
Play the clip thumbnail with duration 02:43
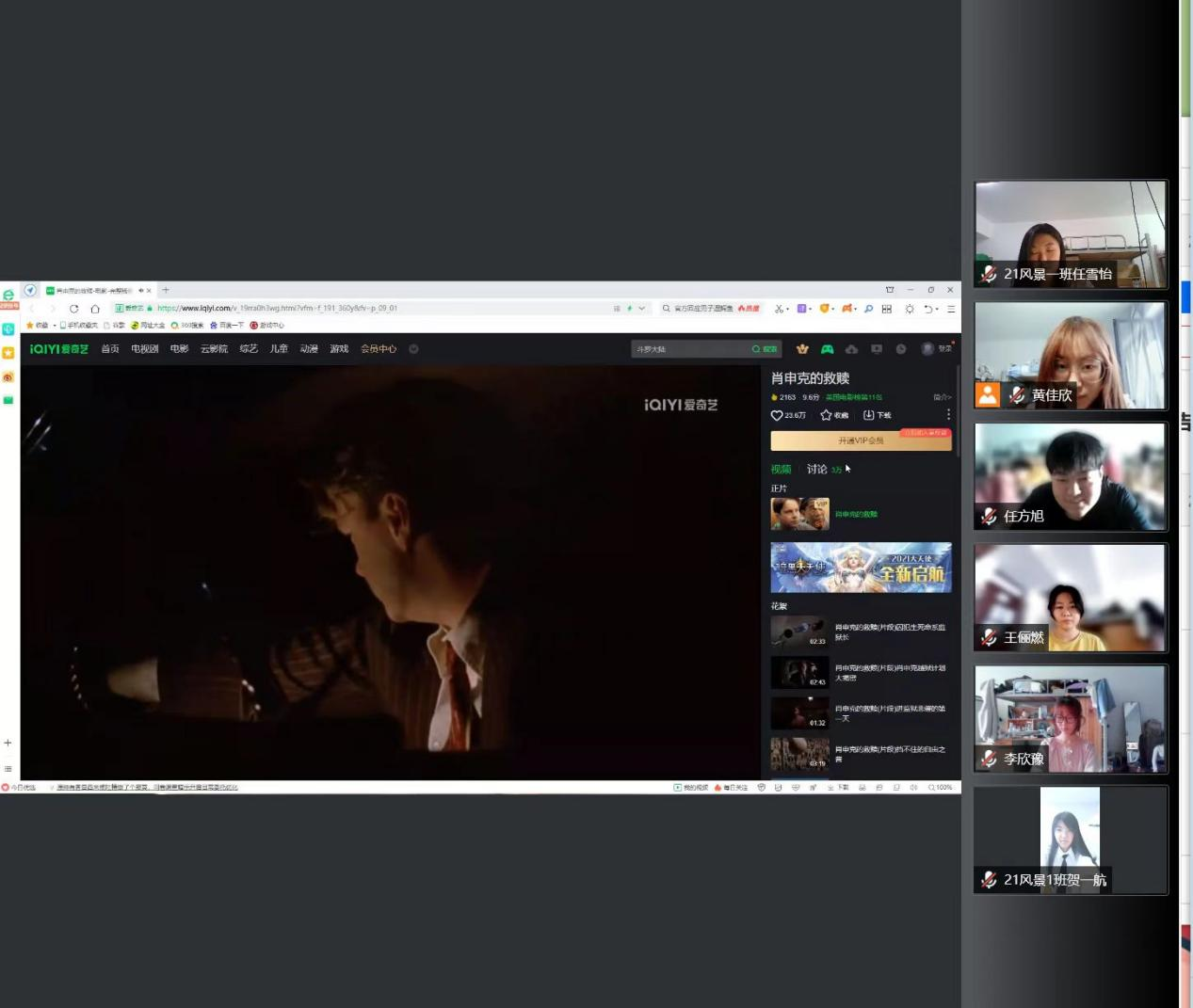tap(800, 672)
